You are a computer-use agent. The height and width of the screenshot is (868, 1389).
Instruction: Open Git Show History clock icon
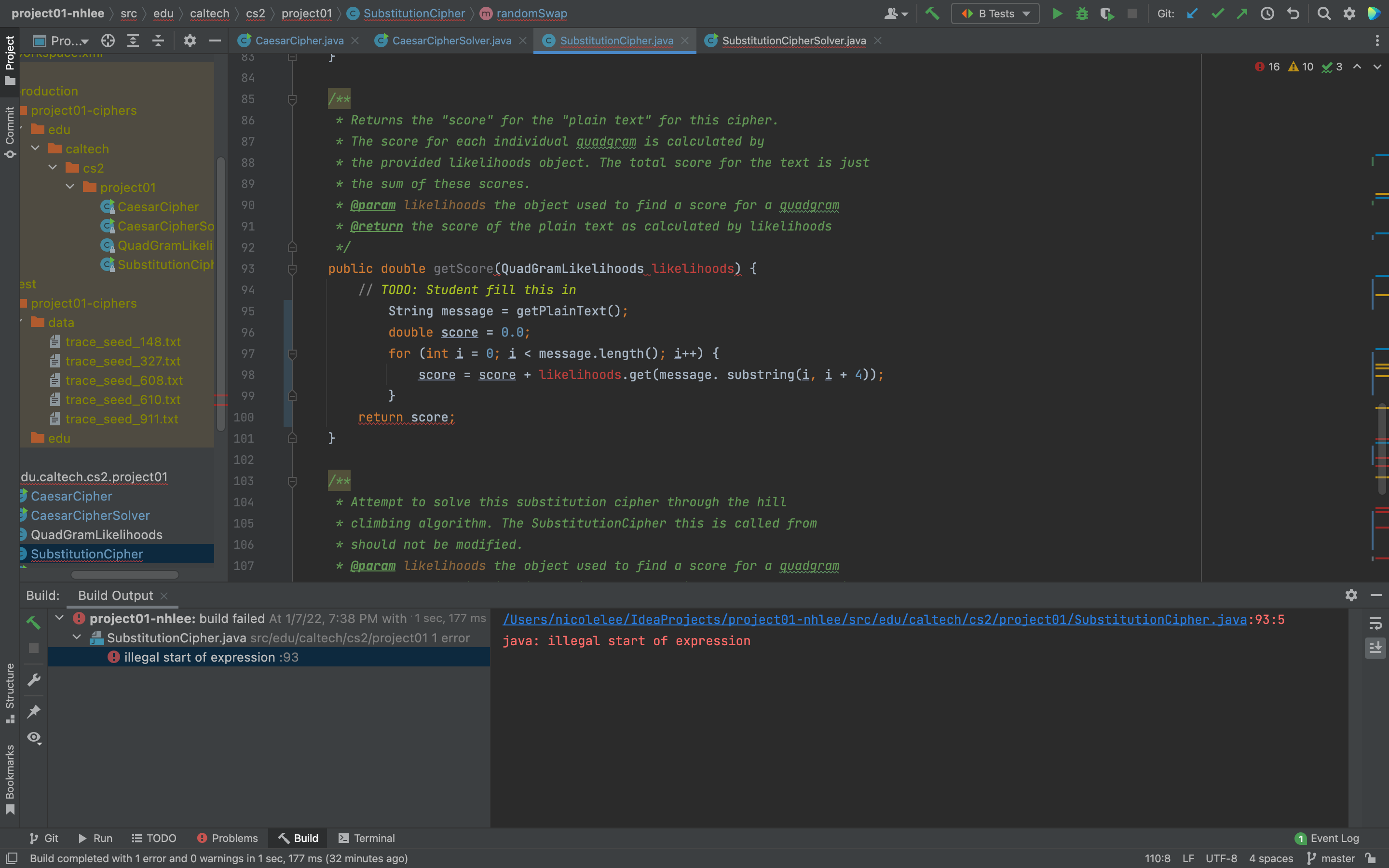click(1267, 14)
